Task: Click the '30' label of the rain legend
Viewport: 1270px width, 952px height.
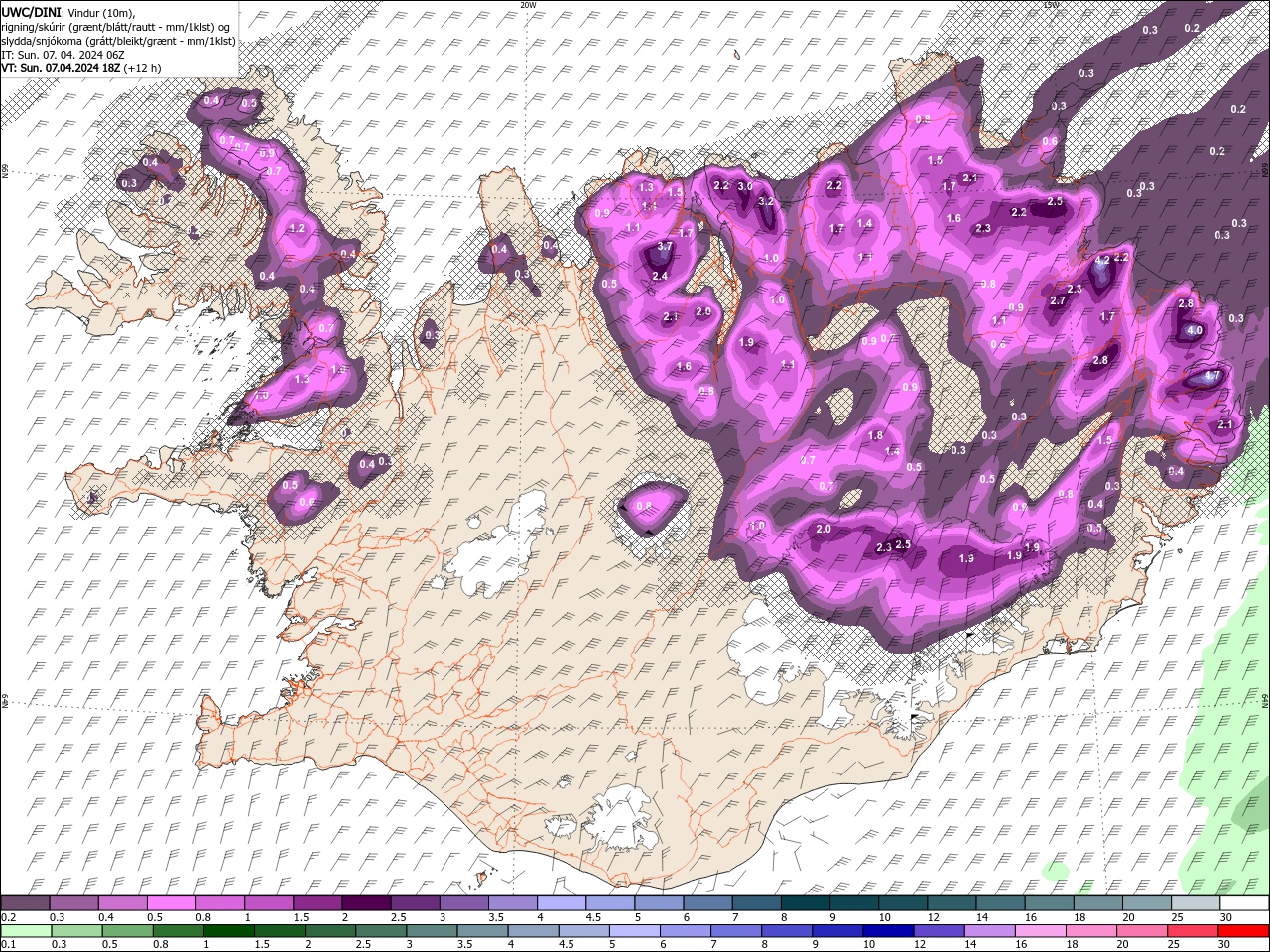Action: point(1226,944)
